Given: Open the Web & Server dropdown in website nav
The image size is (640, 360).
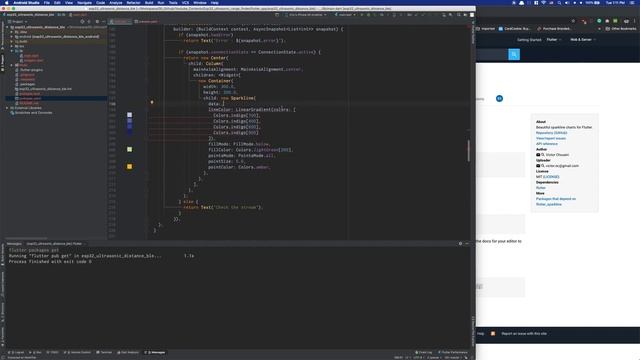Looking at the screenshot, I should pos(583,40).
